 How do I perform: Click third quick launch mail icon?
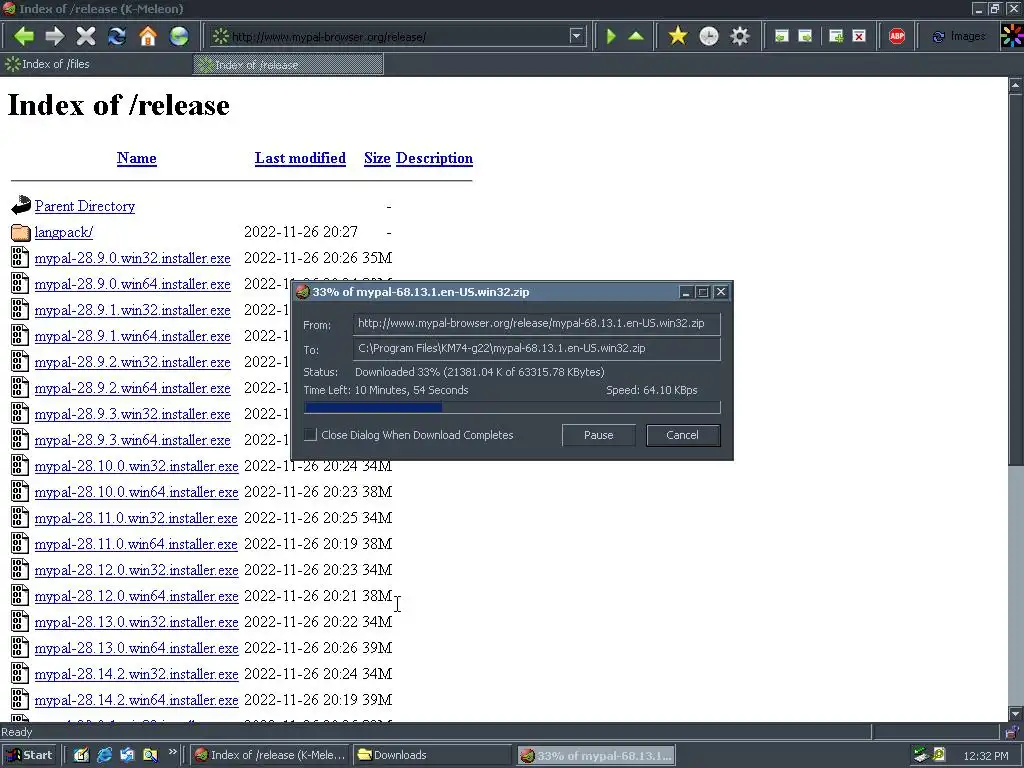[127, 755]
